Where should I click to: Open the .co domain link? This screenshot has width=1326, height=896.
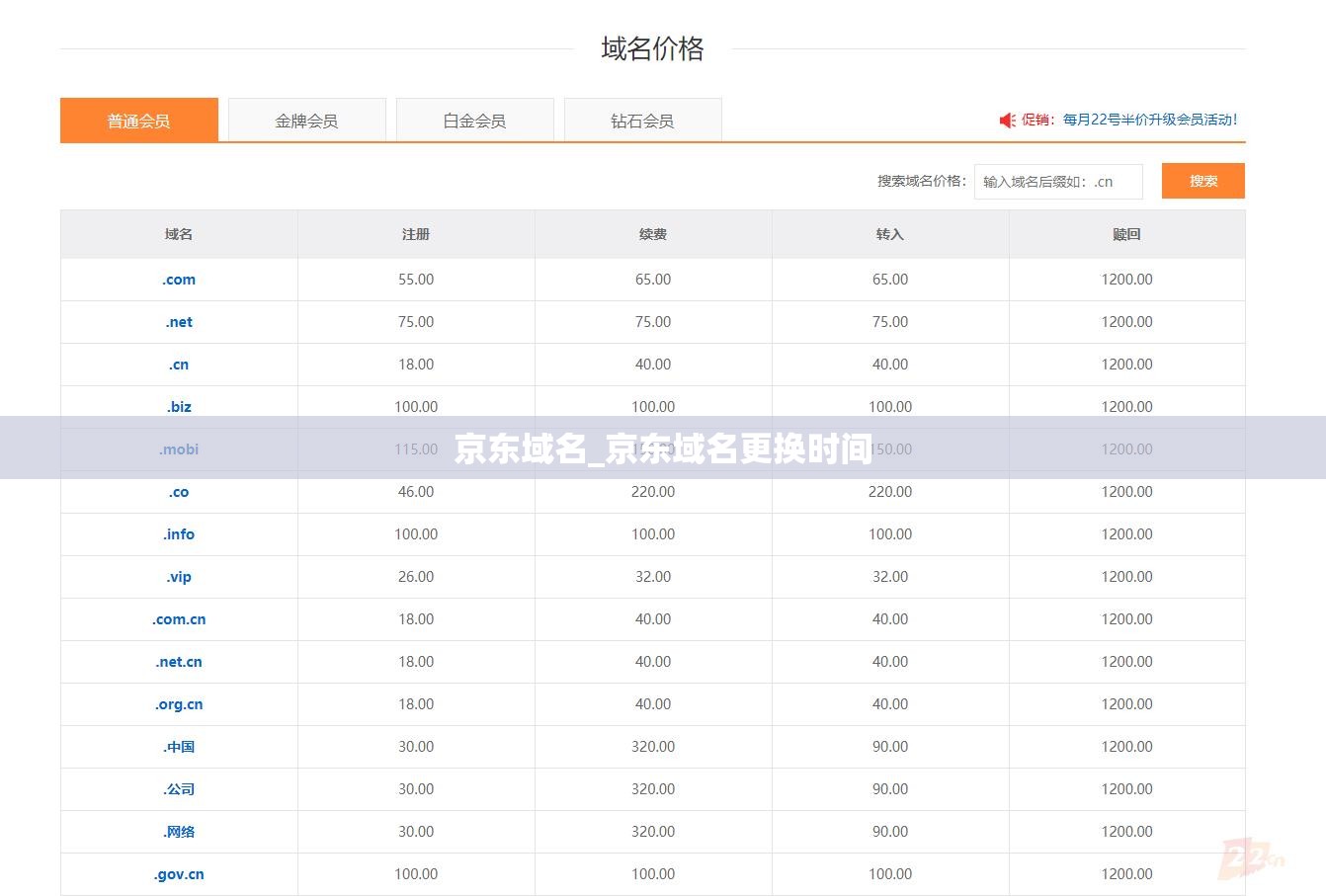(x=179, y=492)
